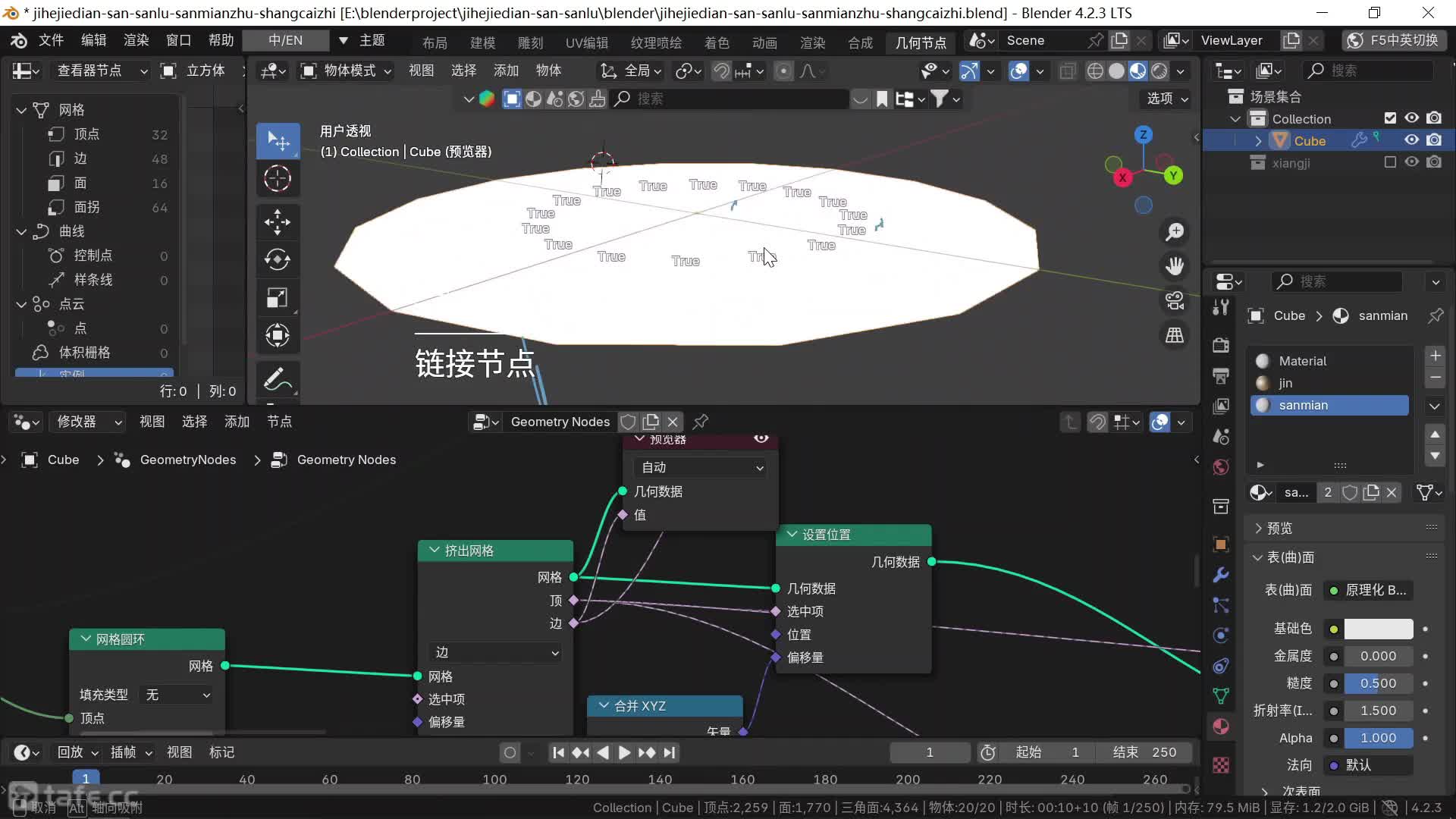Image resolution: width=1456 pixels, height=819 pixels.
Task: Toggle perspective/orthographic grid icon
Action: click(1175, 335)
